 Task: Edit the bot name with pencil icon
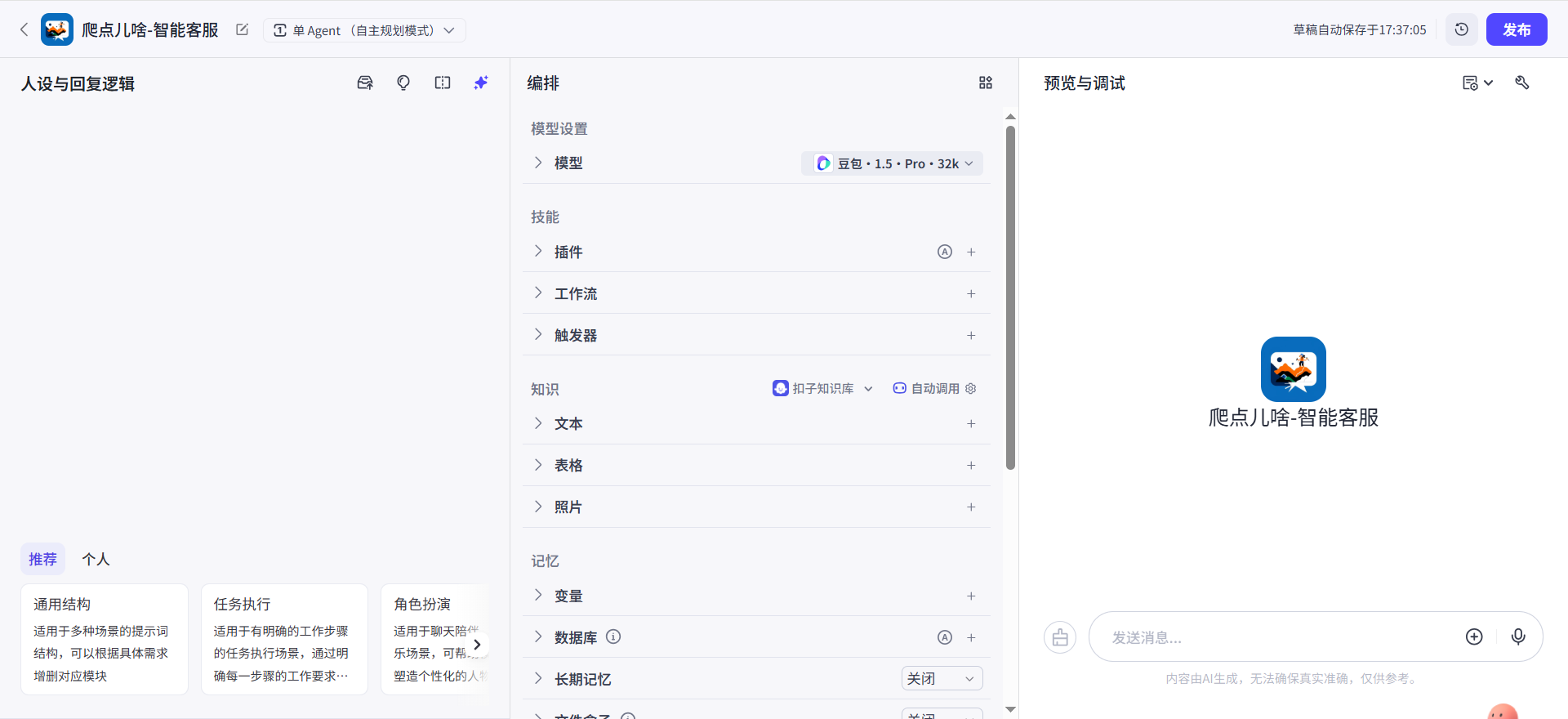pos(242,29)
